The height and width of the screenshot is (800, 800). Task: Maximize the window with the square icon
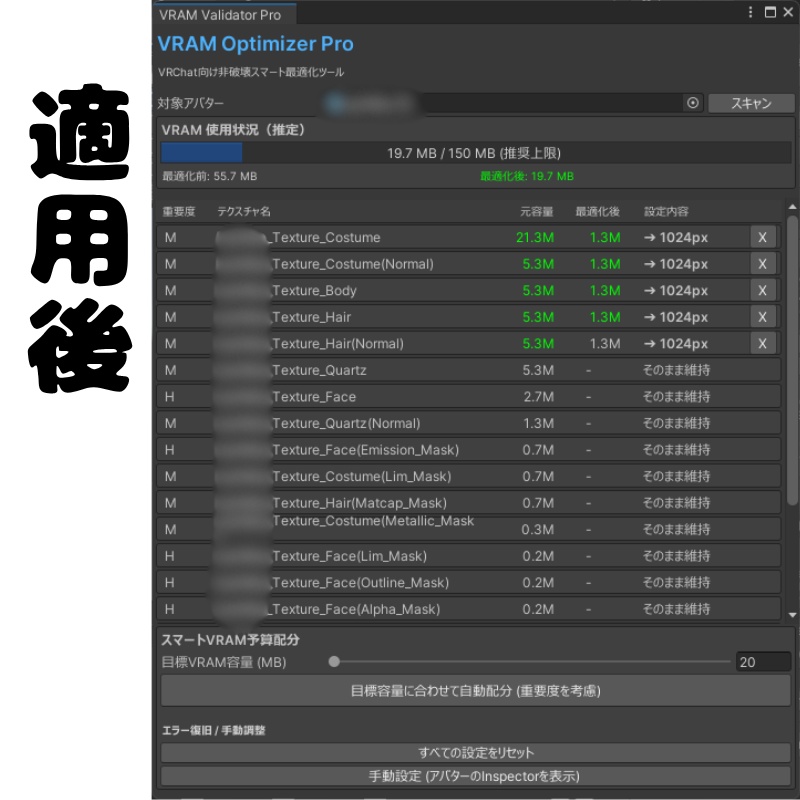click(x=771, y=12)
